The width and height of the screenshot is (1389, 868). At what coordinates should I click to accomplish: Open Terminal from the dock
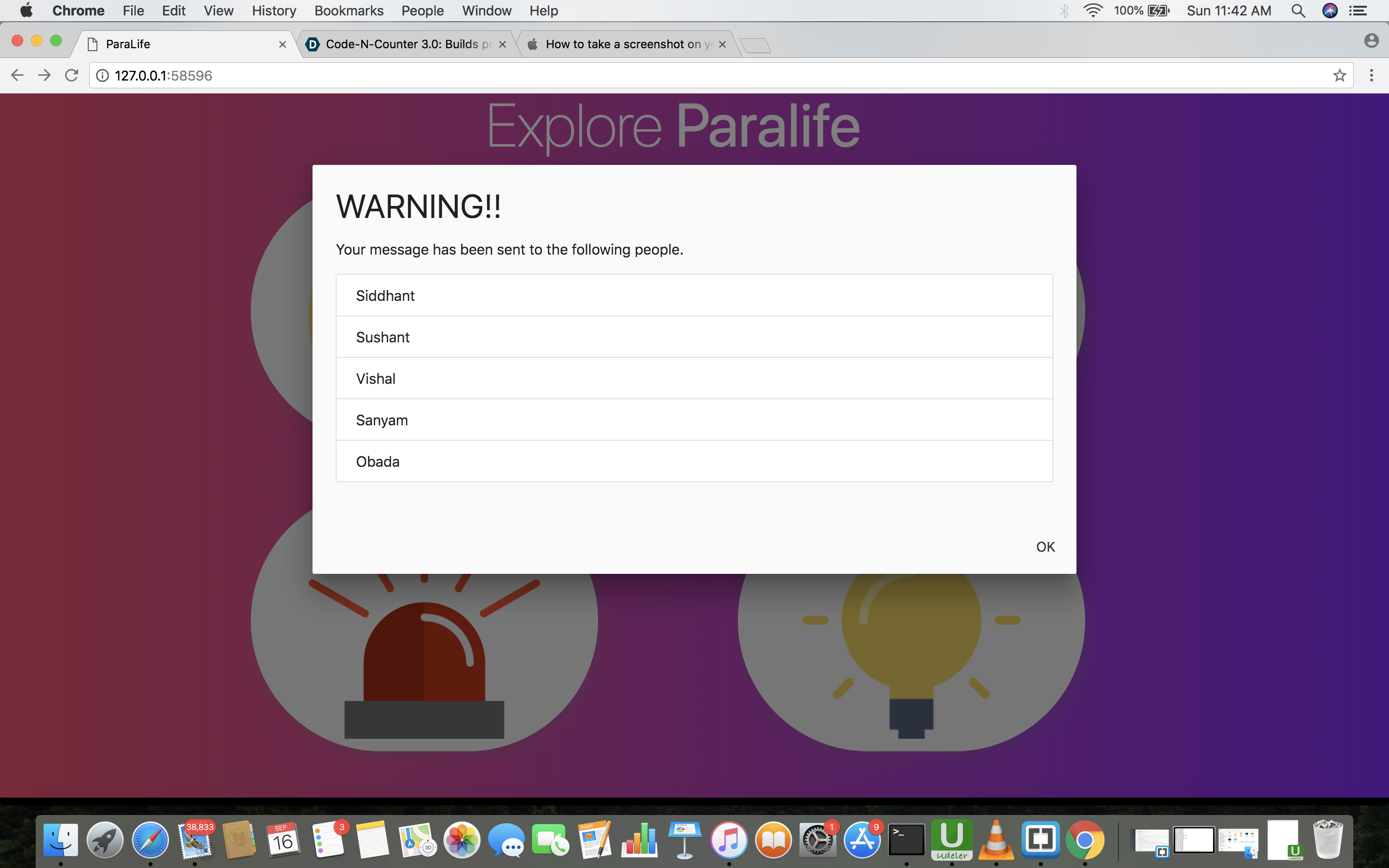(x=906, y=840)
